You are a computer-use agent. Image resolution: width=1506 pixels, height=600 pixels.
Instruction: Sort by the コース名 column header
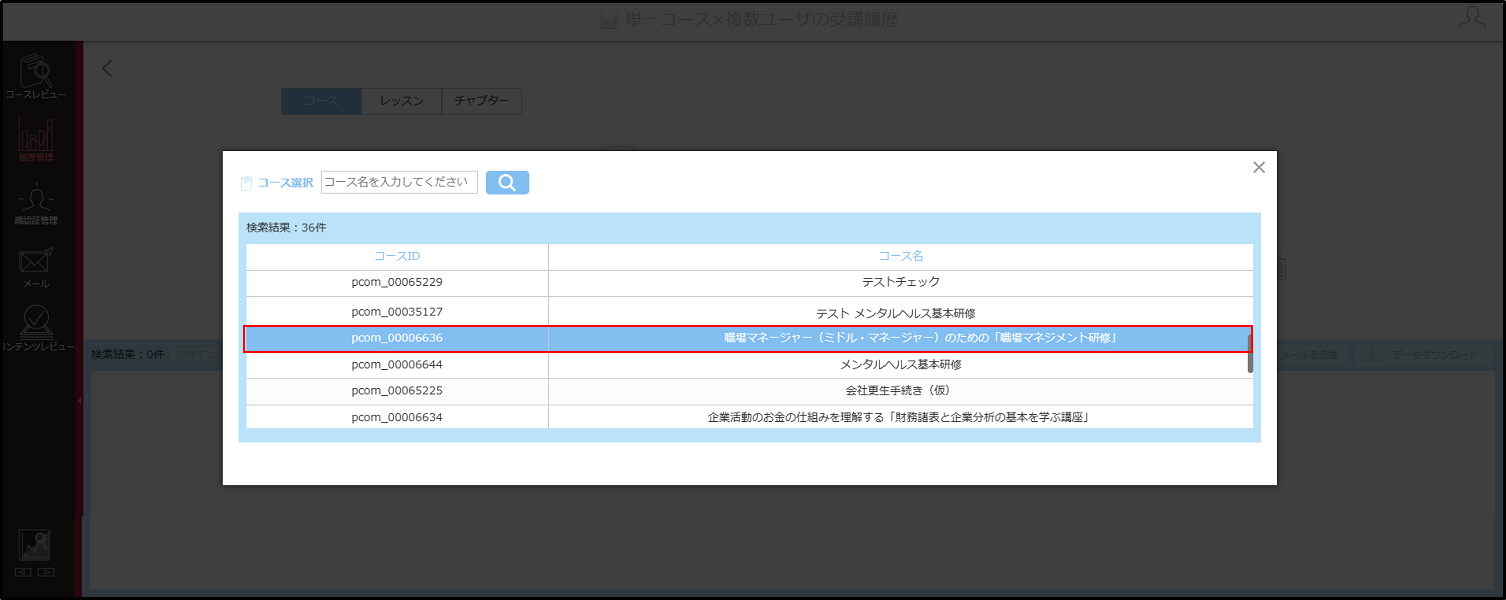click(900, 257)
